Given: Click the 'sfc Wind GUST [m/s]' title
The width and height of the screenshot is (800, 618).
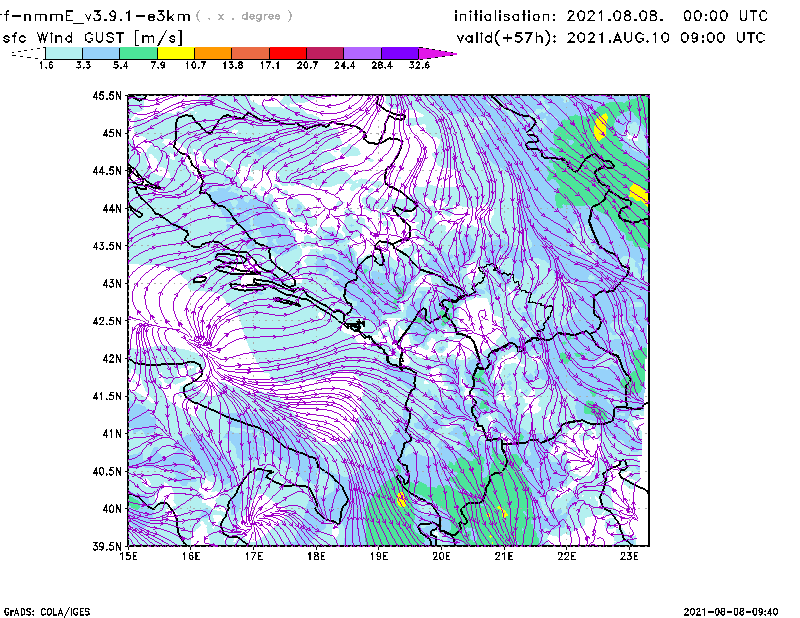Looking at the screenshot, I should pyautogui.click(x=92, y=38).
